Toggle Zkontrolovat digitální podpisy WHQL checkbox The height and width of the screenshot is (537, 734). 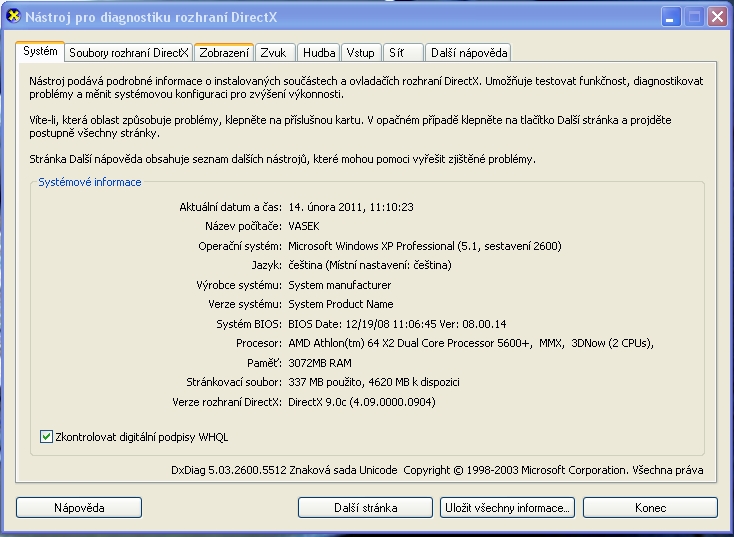click(x=46, y=437)
